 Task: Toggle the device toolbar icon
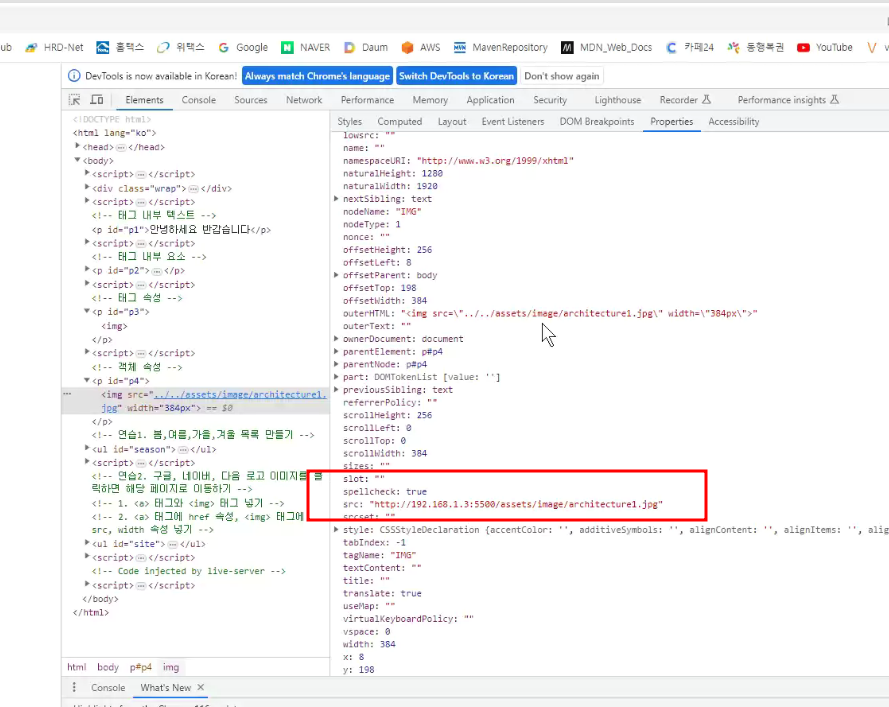[x=97, y=100]
